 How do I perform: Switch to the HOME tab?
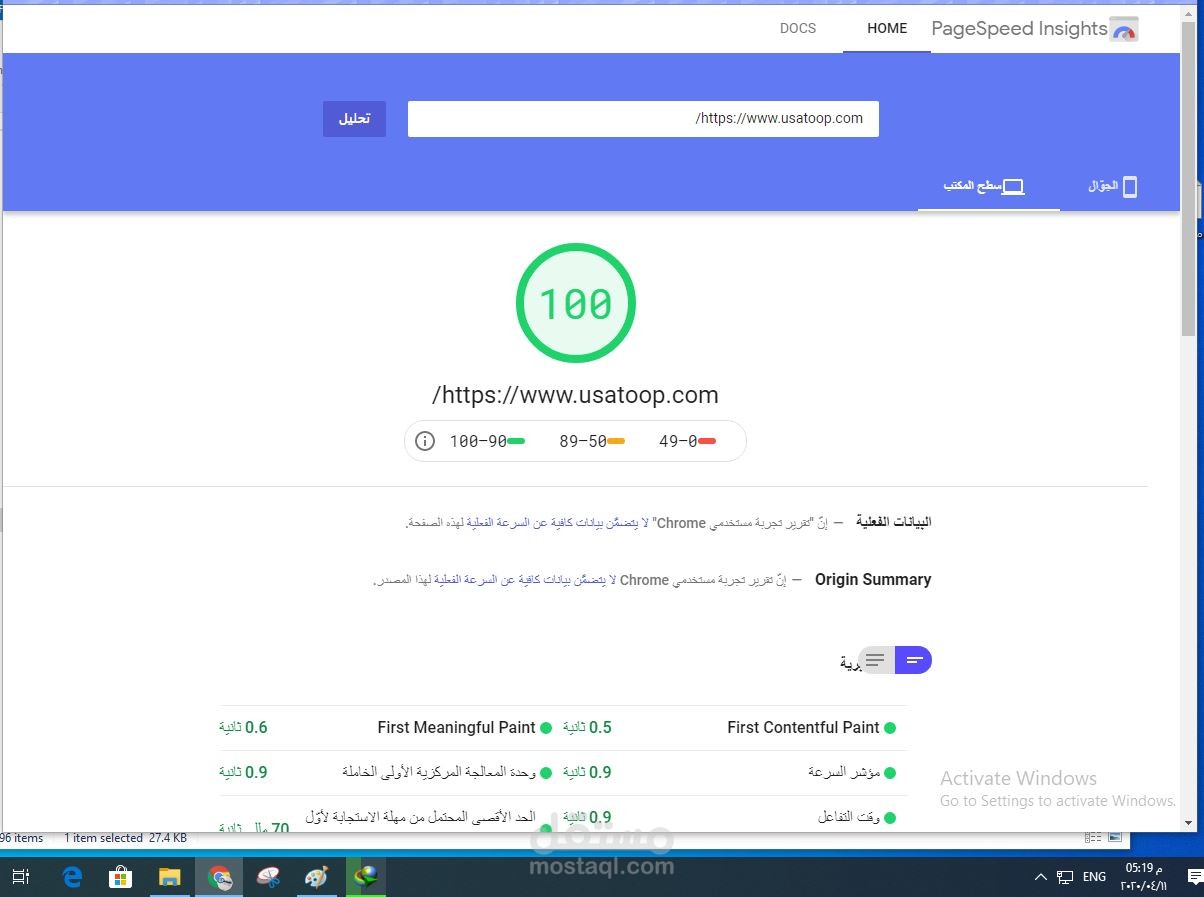click(x=886, y=28)
